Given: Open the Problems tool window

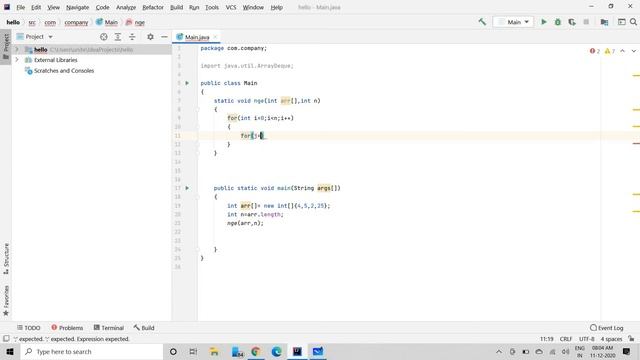Looking at the screenshot, I should pos(67,328).
